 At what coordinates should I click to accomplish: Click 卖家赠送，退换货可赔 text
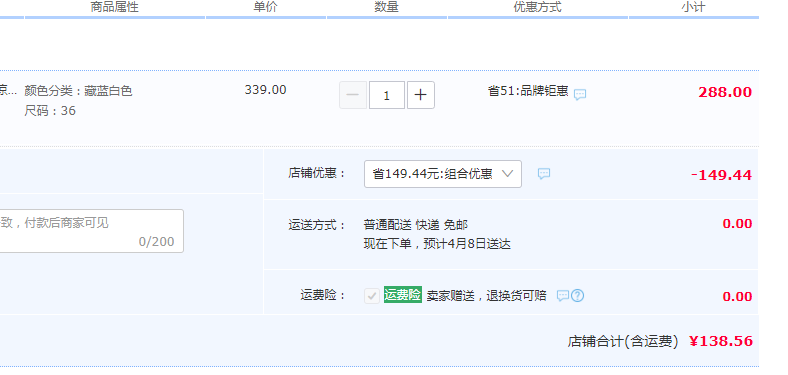tap(486, 296)
